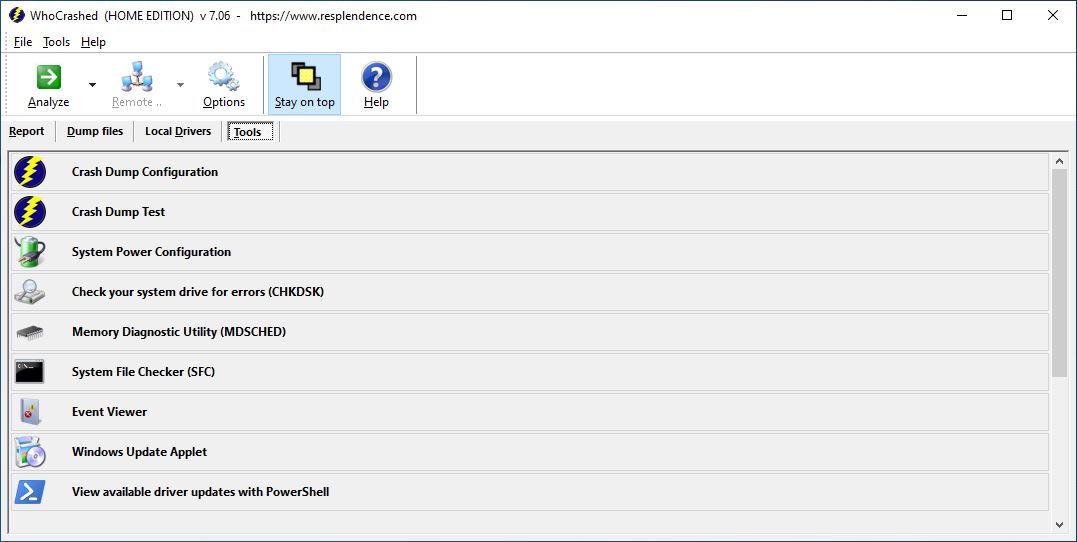Image resolution: width=1077 pixels, height=542 pixels.
Task: Start Memory Diagnostic Utility (MDSCHED)
Action: [530, 332]
